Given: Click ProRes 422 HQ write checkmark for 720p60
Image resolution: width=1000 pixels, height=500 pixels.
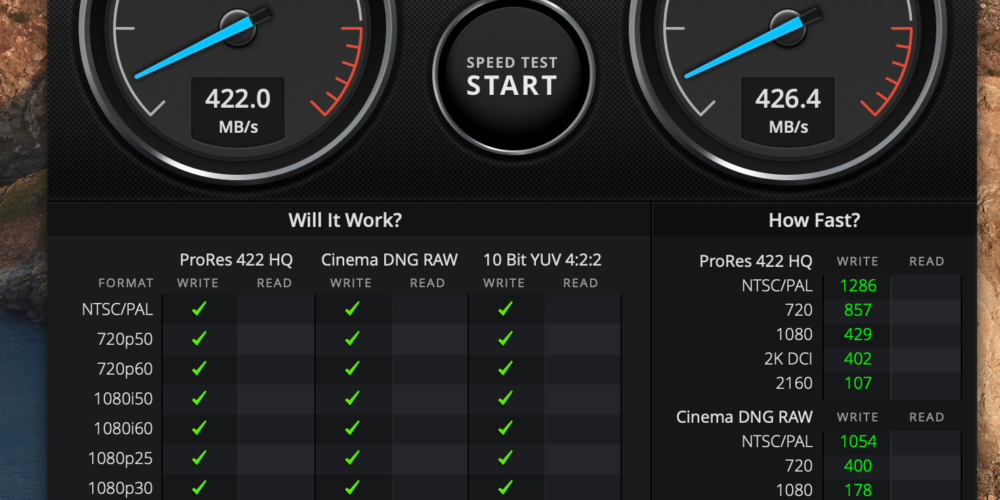Looking at the screenshot, I should pos(200,369).
